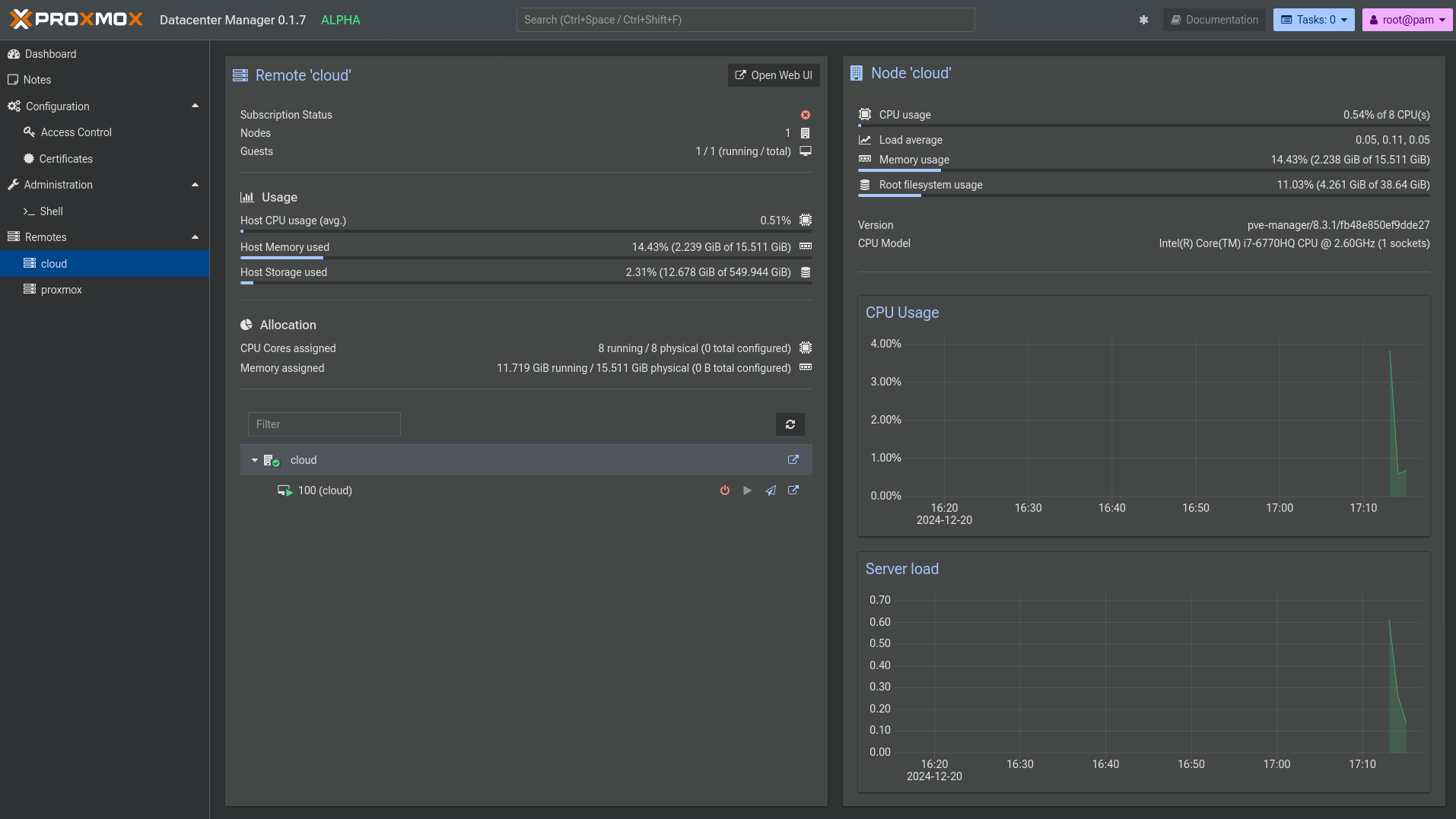Click the subscription status error icon
The height and width of the screenshot is (819, 1456).
pos(806,115)
